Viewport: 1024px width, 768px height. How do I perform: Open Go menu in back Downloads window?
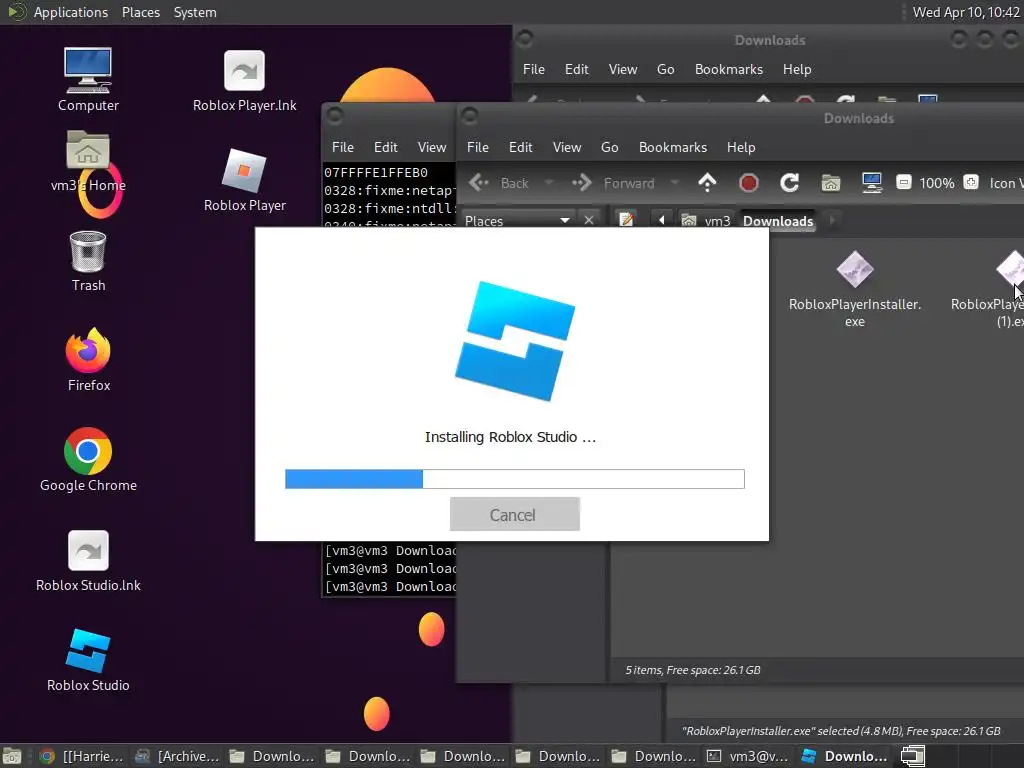665,69
